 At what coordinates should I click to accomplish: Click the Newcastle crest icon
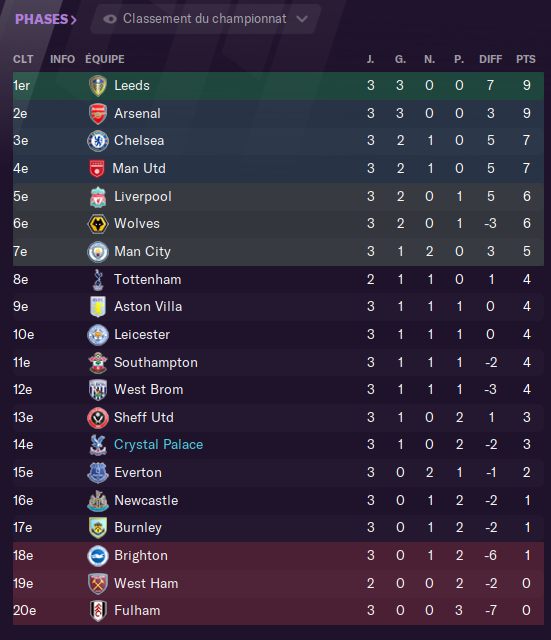[x=98, y=501]
